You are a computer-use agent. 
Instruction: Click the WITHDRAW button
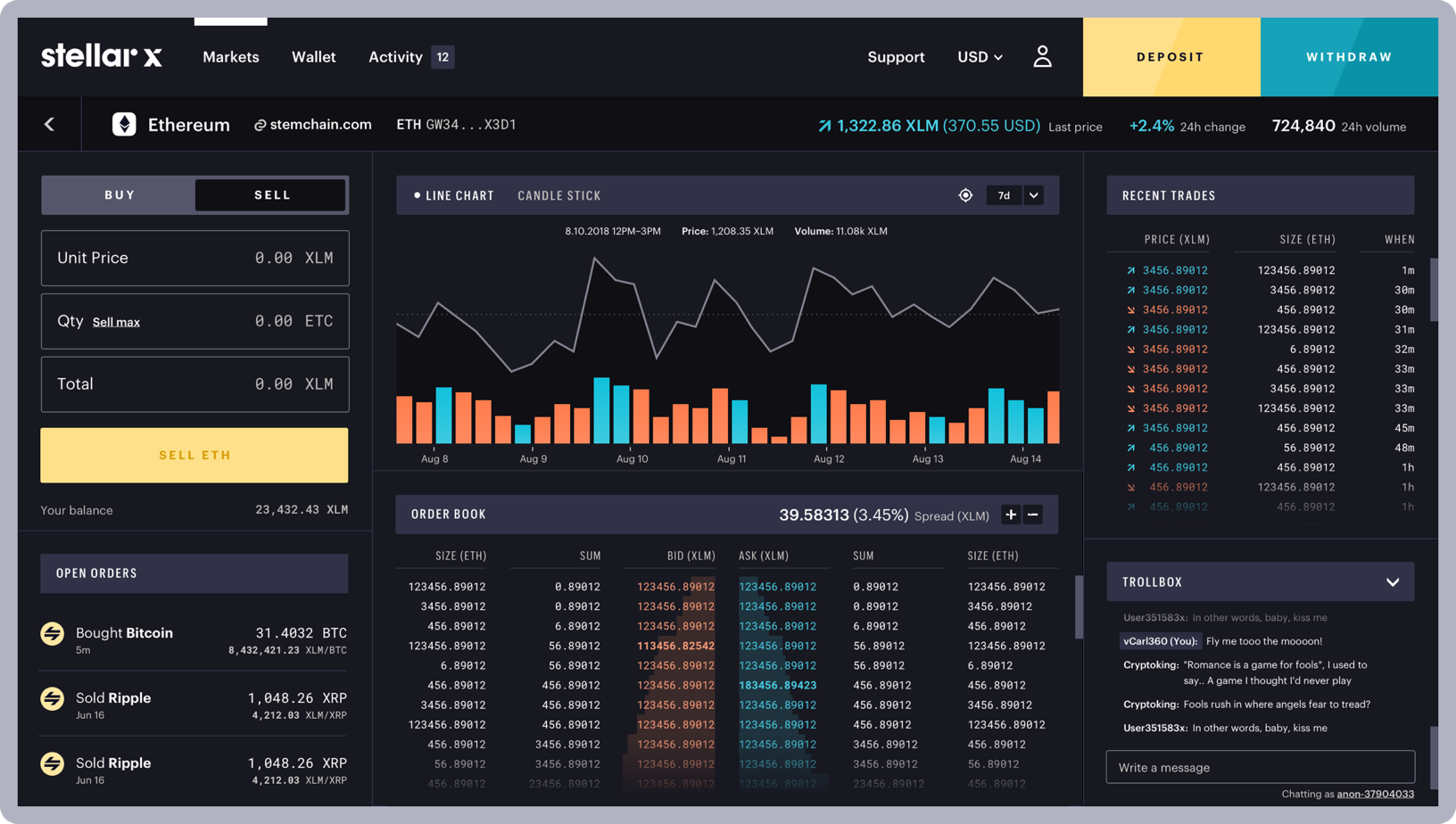pos(1349,57)
